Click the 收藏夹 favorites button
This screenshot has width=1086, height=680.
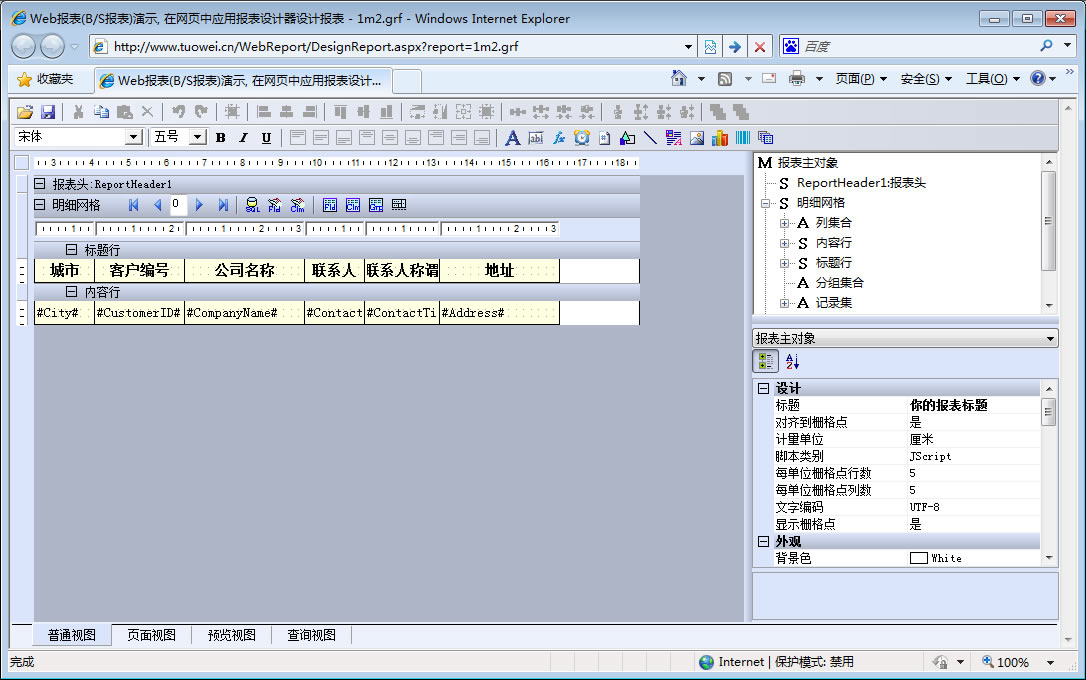coord(45,79)
